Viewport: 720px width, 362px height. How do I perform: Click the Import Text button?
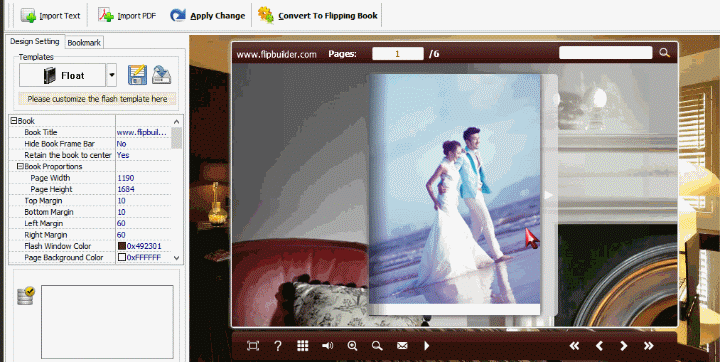[51, 16]
